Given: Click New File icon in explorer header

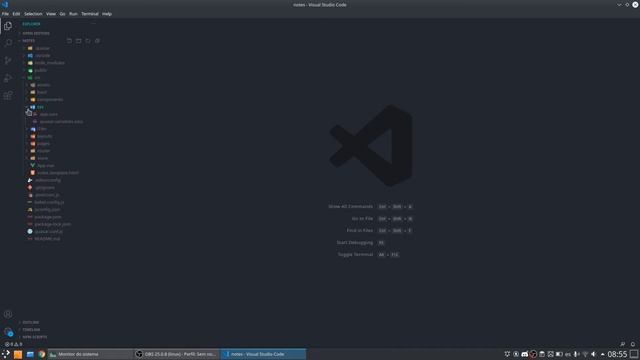Looking at the screenshot, I should tap(69, 41).
